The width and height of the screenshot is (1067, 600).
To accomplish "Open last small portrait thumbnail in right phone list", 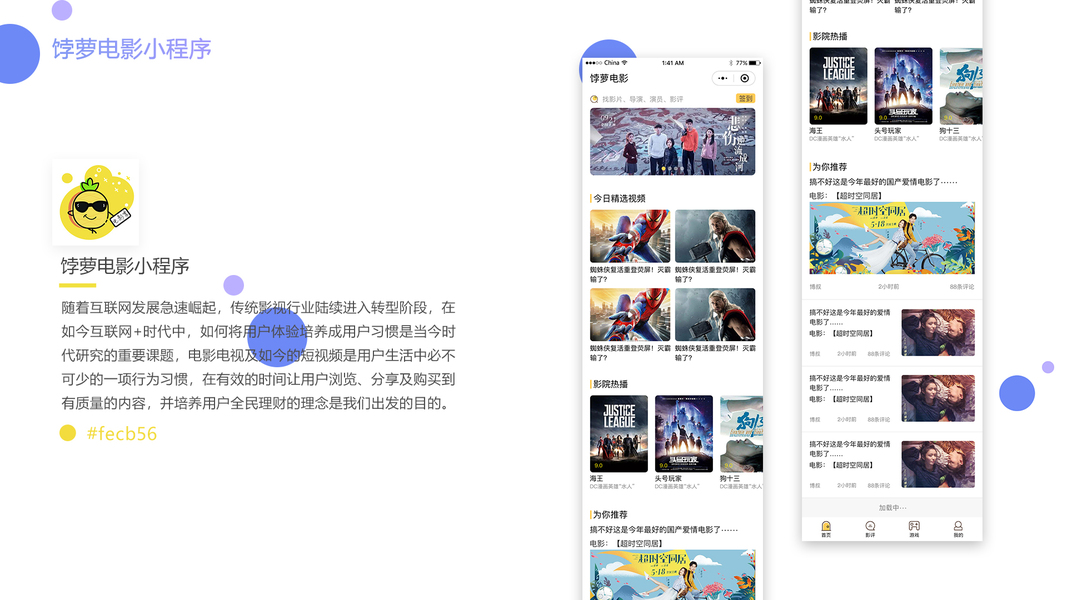I will click(938, 464).
